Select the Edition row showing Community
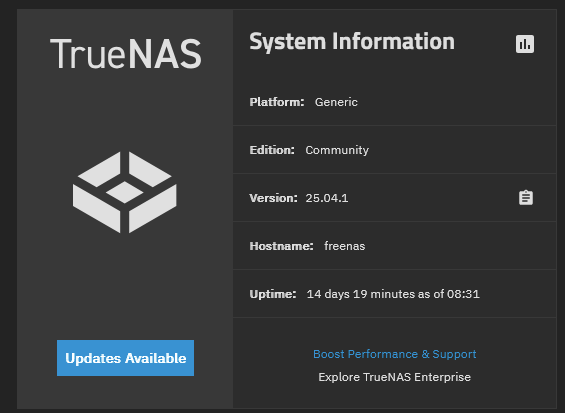This screenshot has width=565, height=413. coord(395,150)
